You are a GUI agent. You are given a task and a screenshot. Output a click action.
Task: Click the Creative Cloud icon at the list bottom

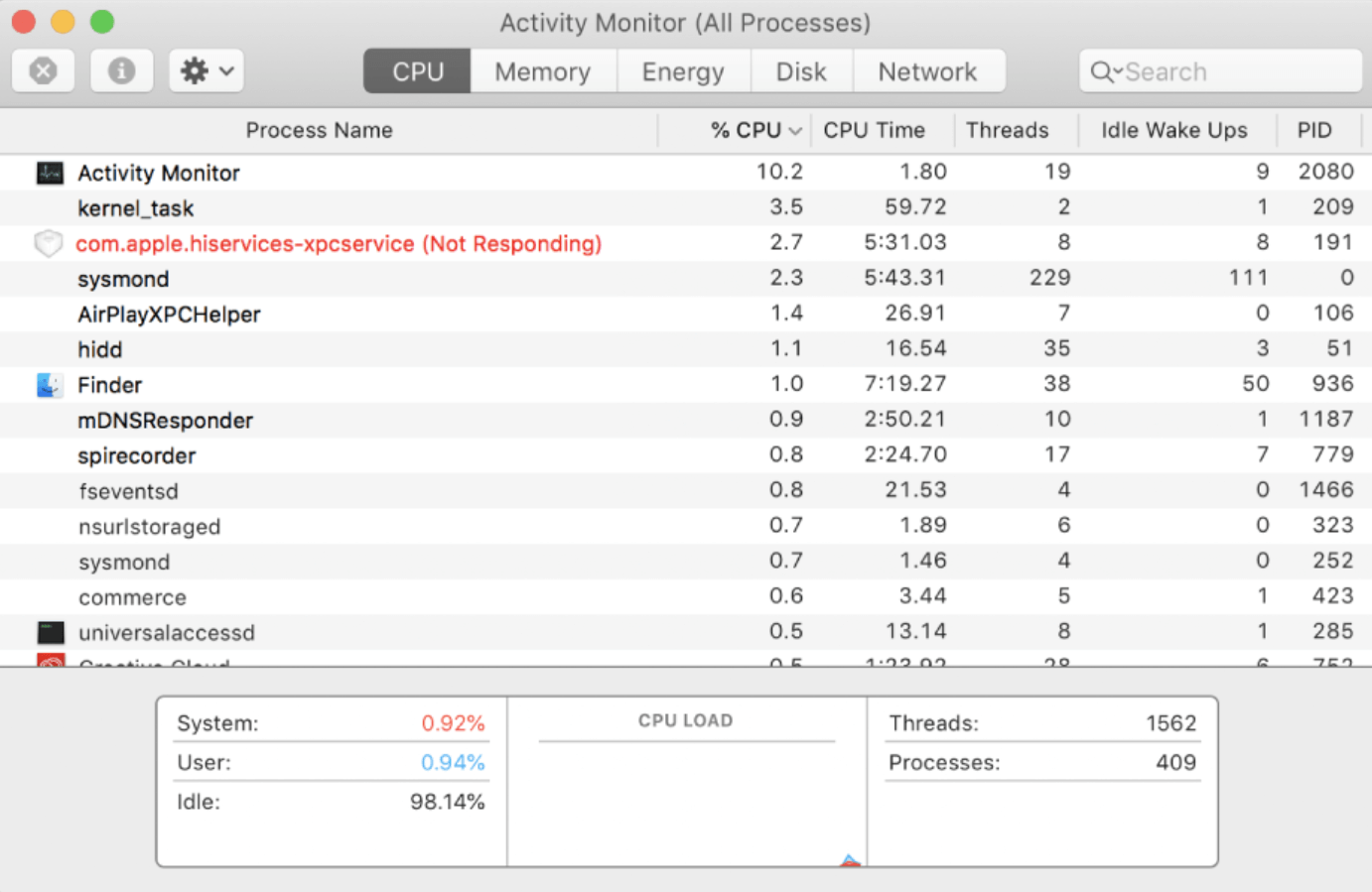(x=49, y=663)
